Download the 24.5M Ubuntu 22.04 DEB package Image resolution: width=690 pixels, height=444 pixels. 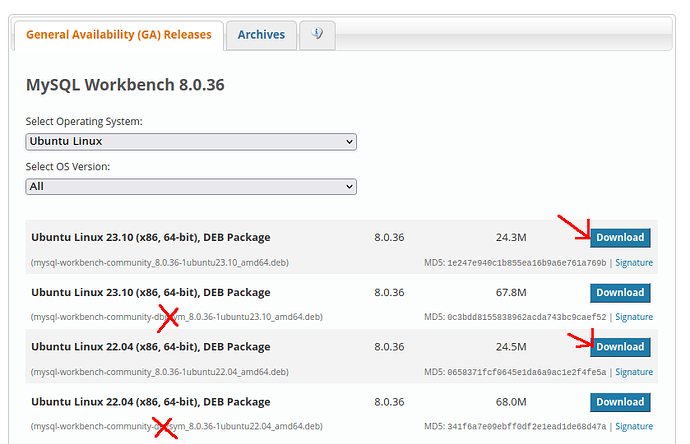tap(620, 347)
